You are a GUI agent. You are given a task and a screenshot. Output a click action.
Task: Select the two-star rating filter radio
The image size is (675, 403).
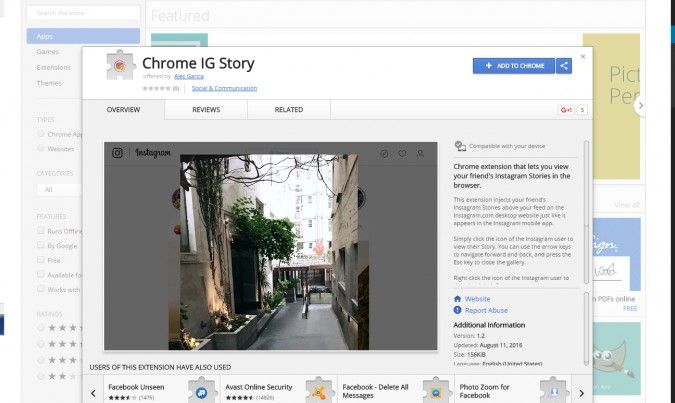(40, 376)
